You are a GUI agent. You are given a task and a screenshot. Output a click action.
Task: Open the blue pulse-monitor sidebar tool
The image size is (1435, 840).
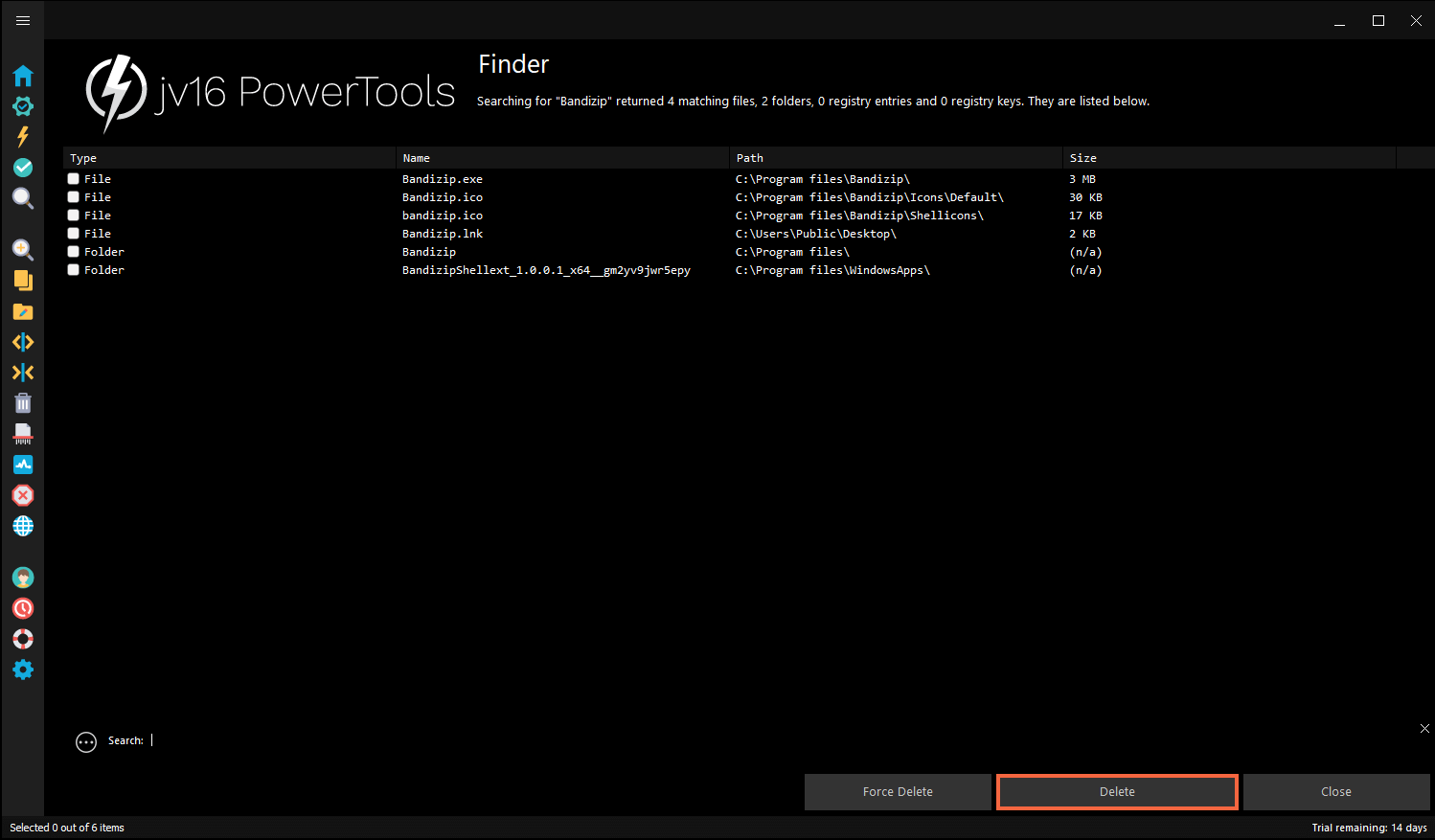(23, 465)
